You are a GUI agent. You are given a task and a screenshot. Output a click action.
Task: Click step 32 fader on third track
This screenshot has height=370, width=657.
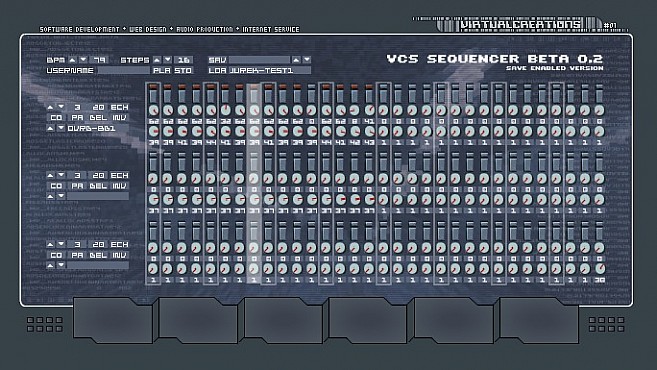point(599,234)
